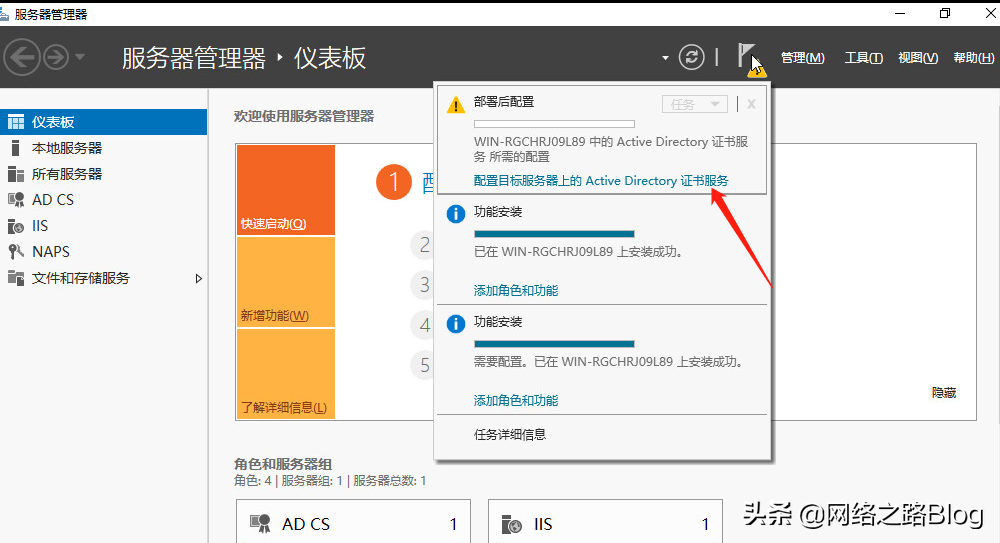Viewport: 1000px width, 543px height.
Task: Click the 任务 dropdown in notification panel
Action: (x=695, y=104)
